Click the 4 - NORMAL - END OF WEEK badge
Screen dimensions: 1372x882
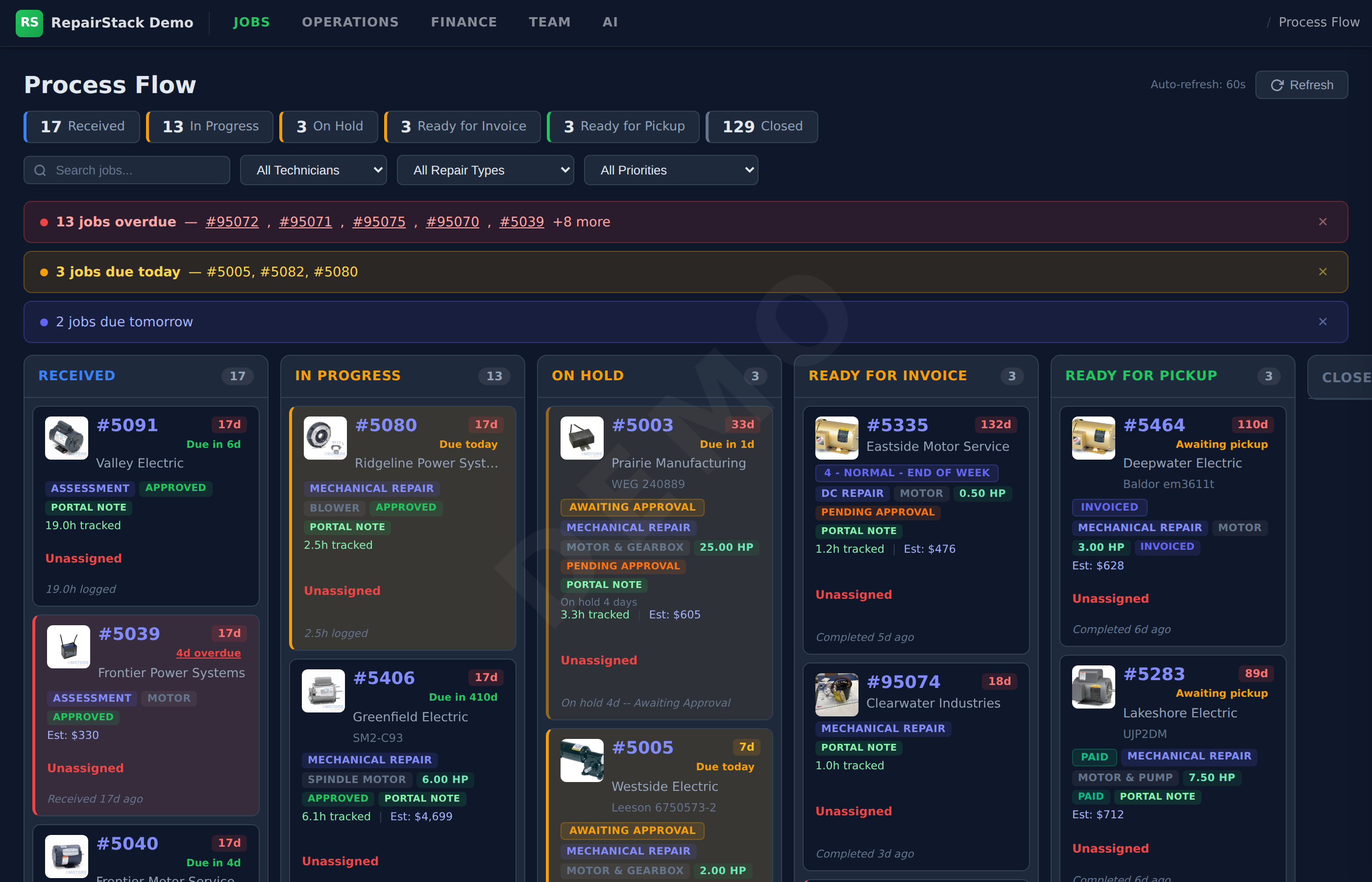(x=906, y=473)
